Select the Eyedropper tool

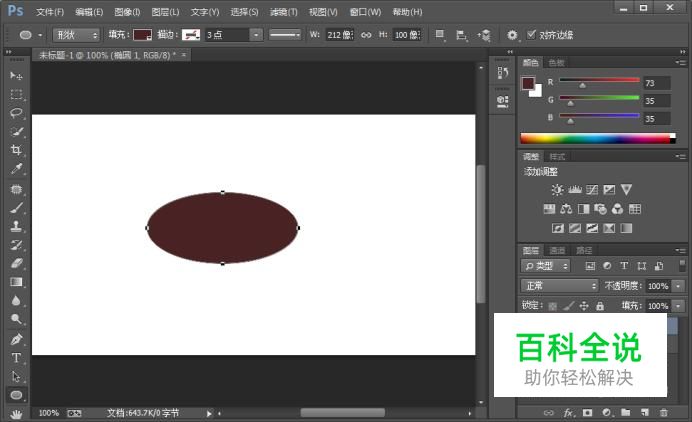[x=16, y=169]
